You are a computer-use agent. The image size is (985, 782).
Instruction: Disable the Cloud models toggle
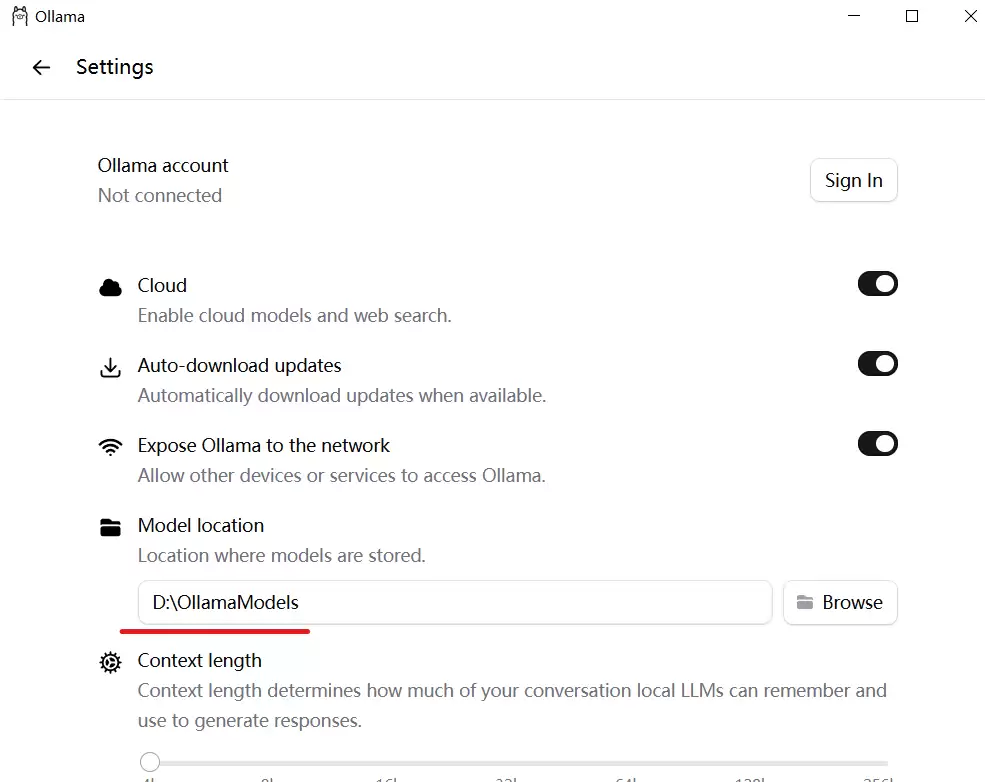point(877,284)
